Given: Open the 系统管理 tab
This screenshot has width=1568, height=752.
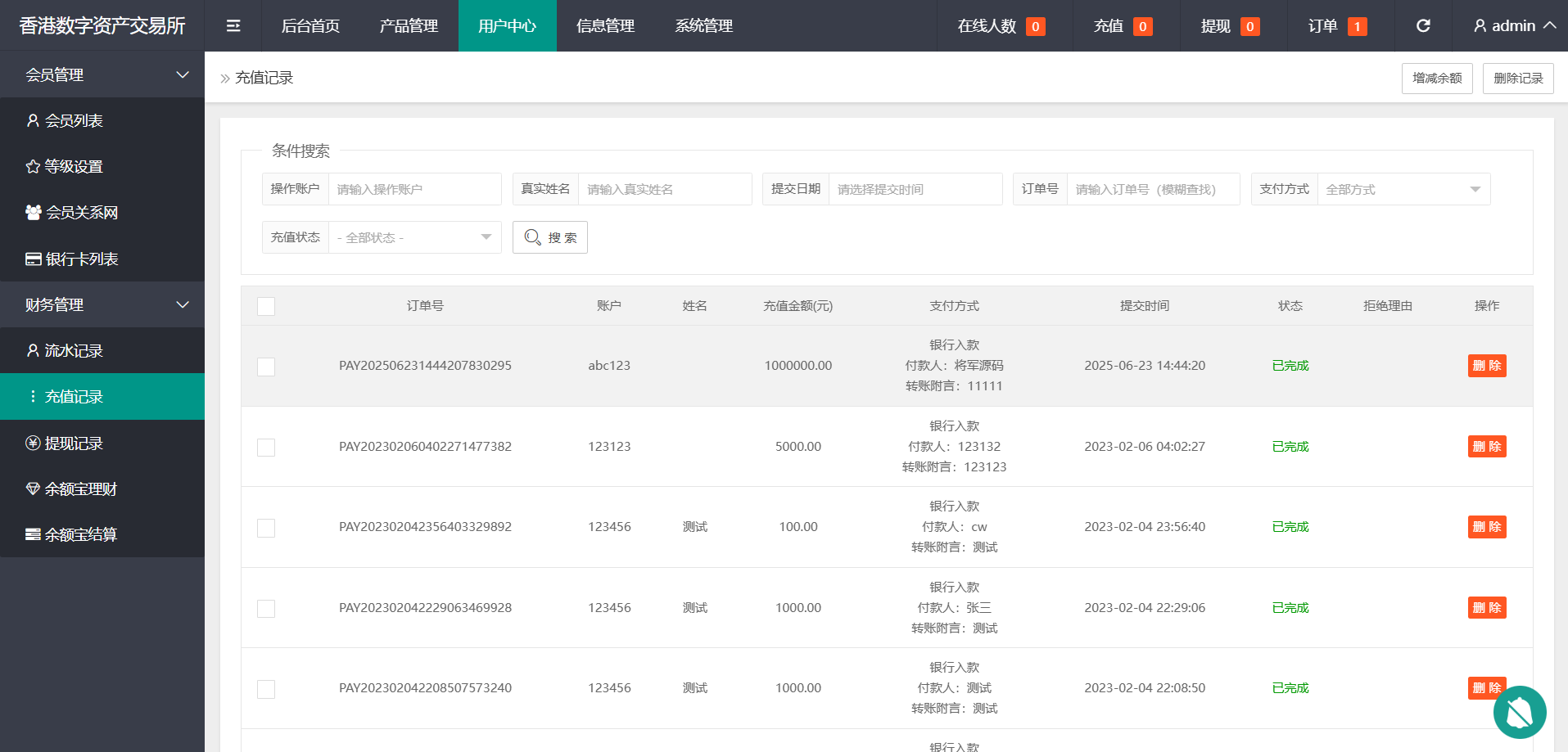Looking at the screenshot, I should click(x=703, y=26).
